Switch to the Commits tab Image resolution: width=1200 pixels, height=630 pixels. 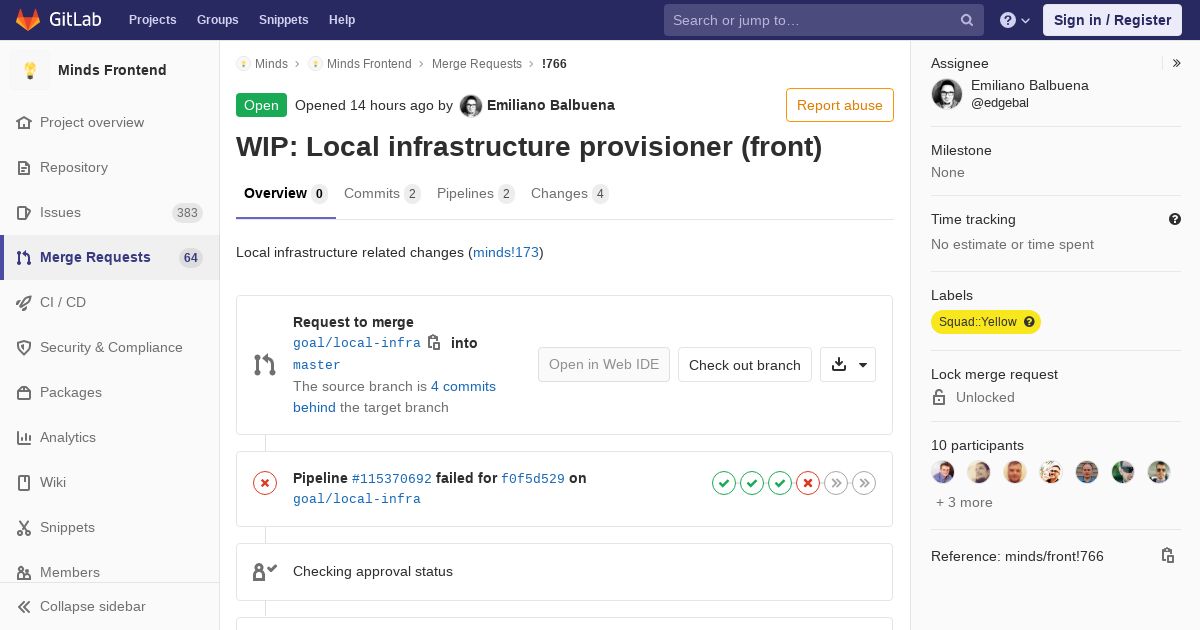tap(381, 193)
